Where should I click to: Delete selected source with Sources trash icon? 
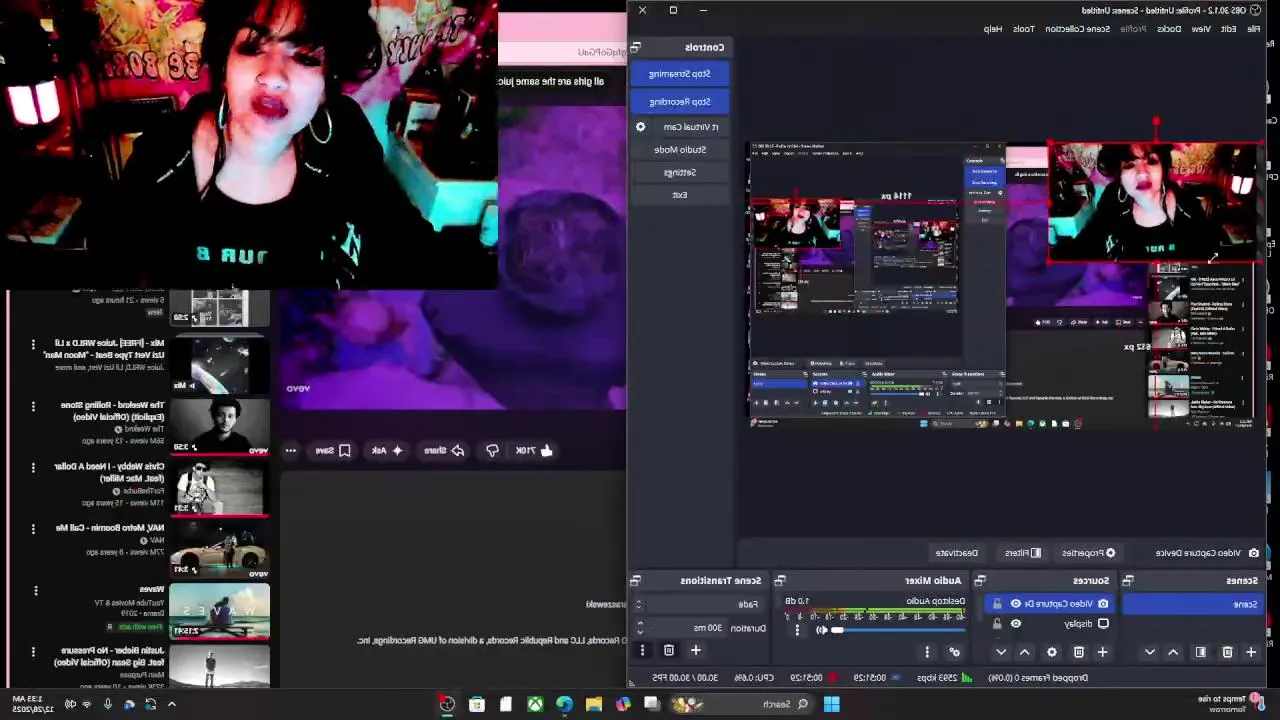[1079, 652]
